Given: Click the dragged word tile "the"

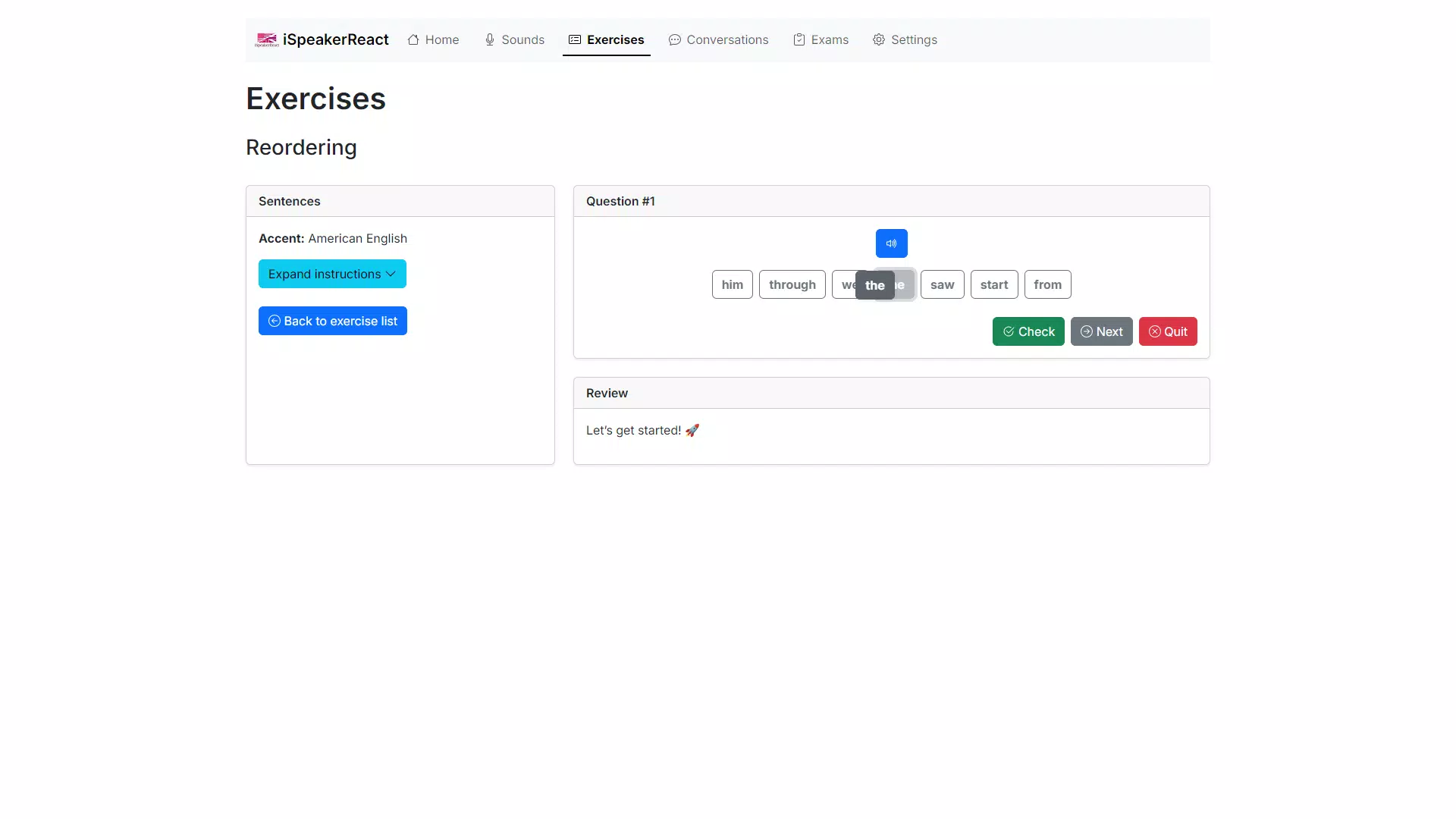Looking at the screenshot, I should (x=875, y=285).
